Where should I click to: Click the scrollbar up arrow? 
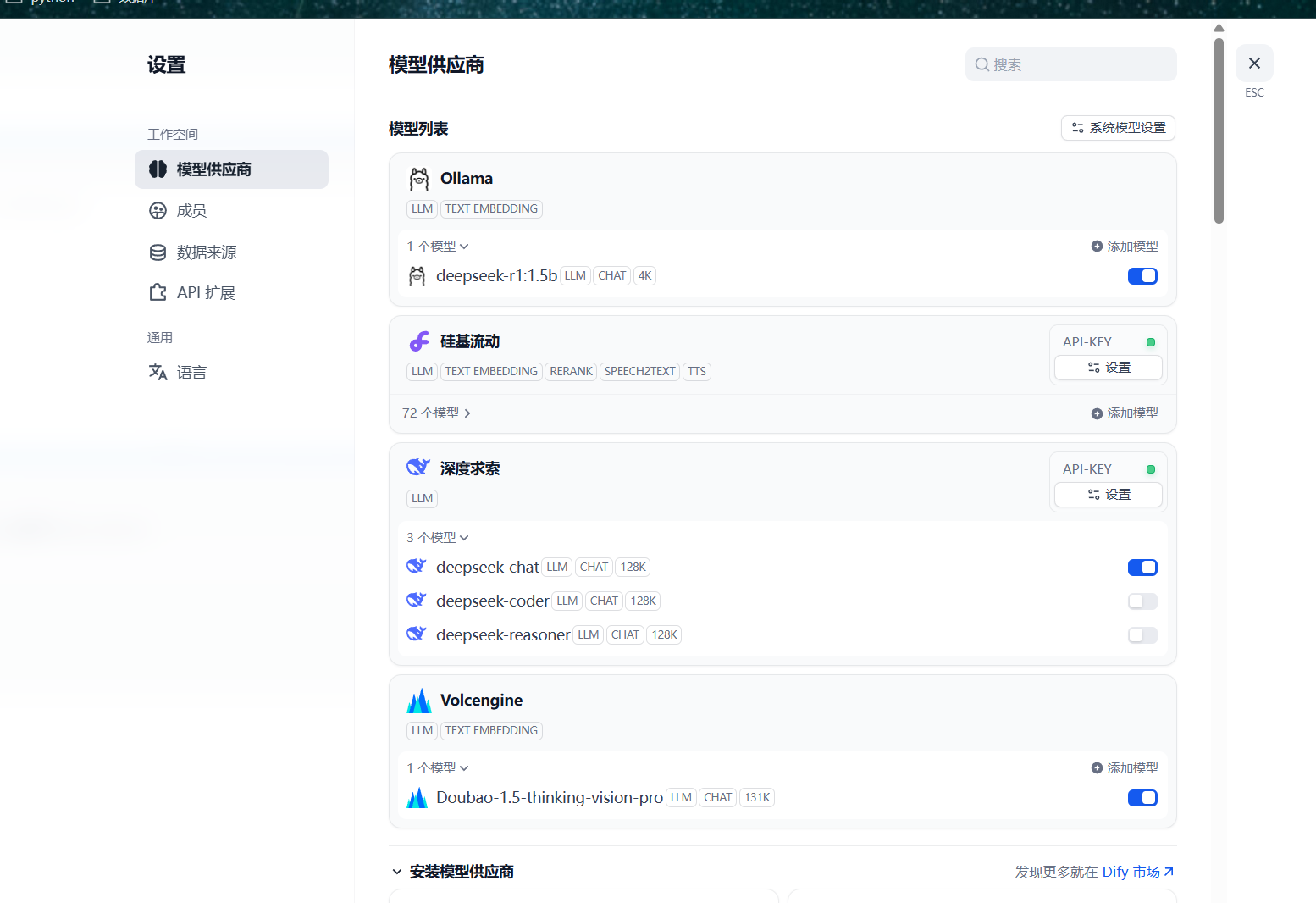pyautogui.click(x=1219, y=28)
